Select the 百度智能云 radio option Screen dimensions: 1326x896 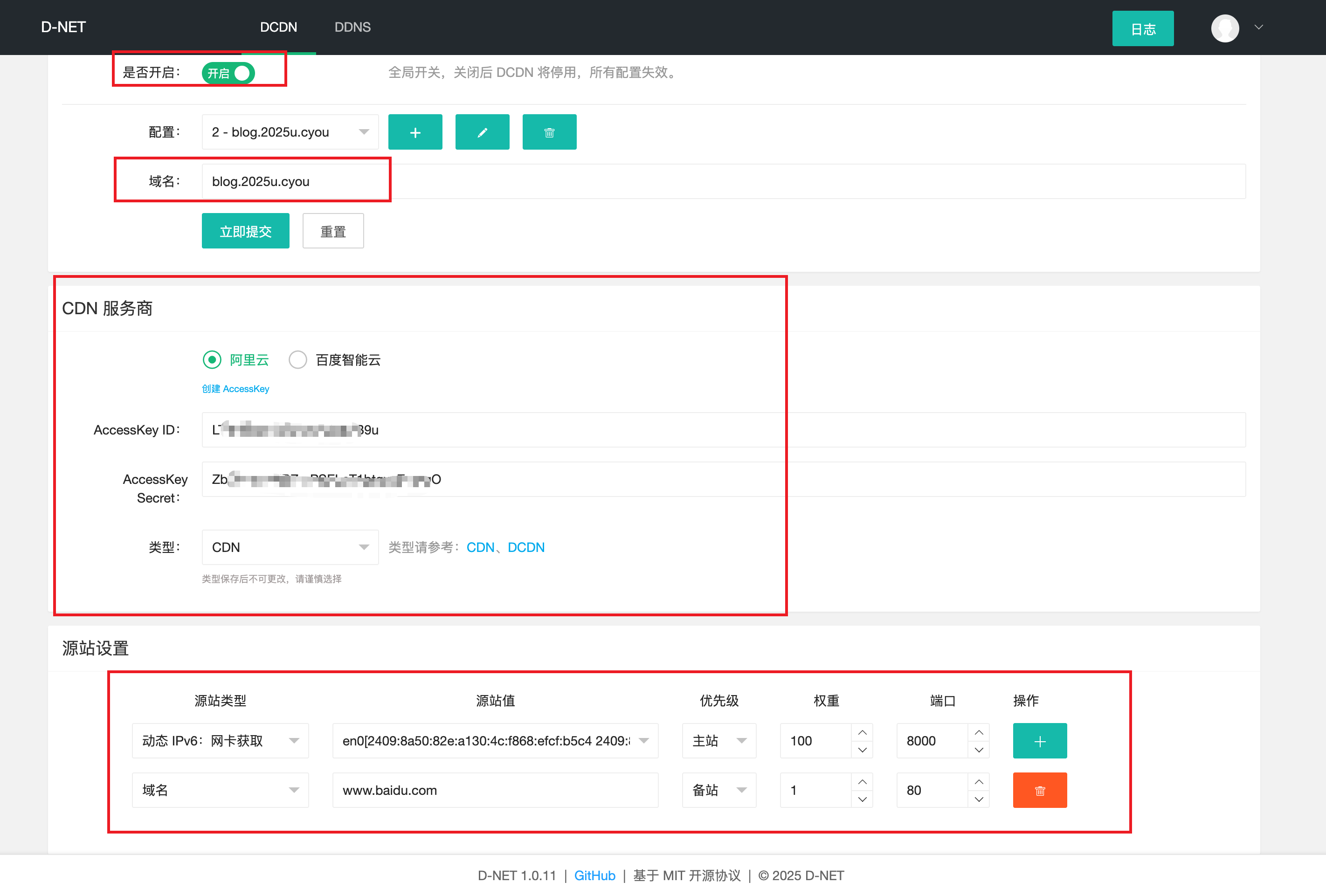(x=298, y=359)
